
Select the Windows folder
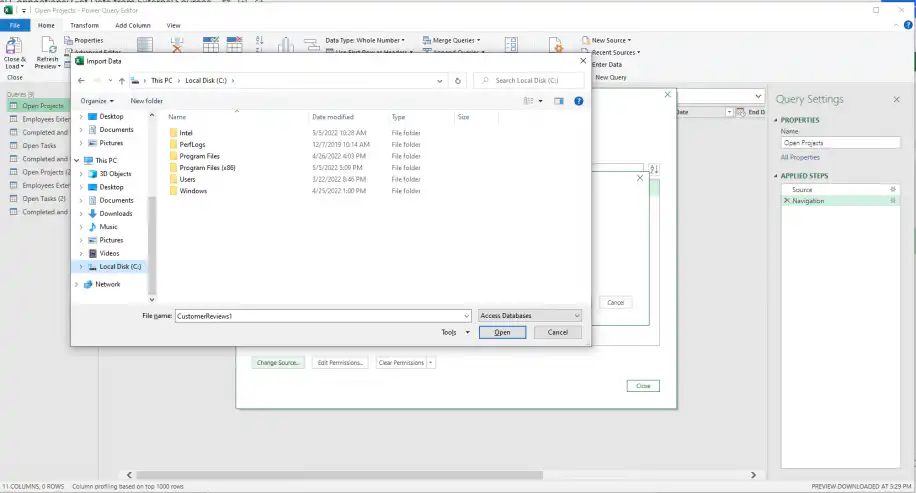click(193, 191)
